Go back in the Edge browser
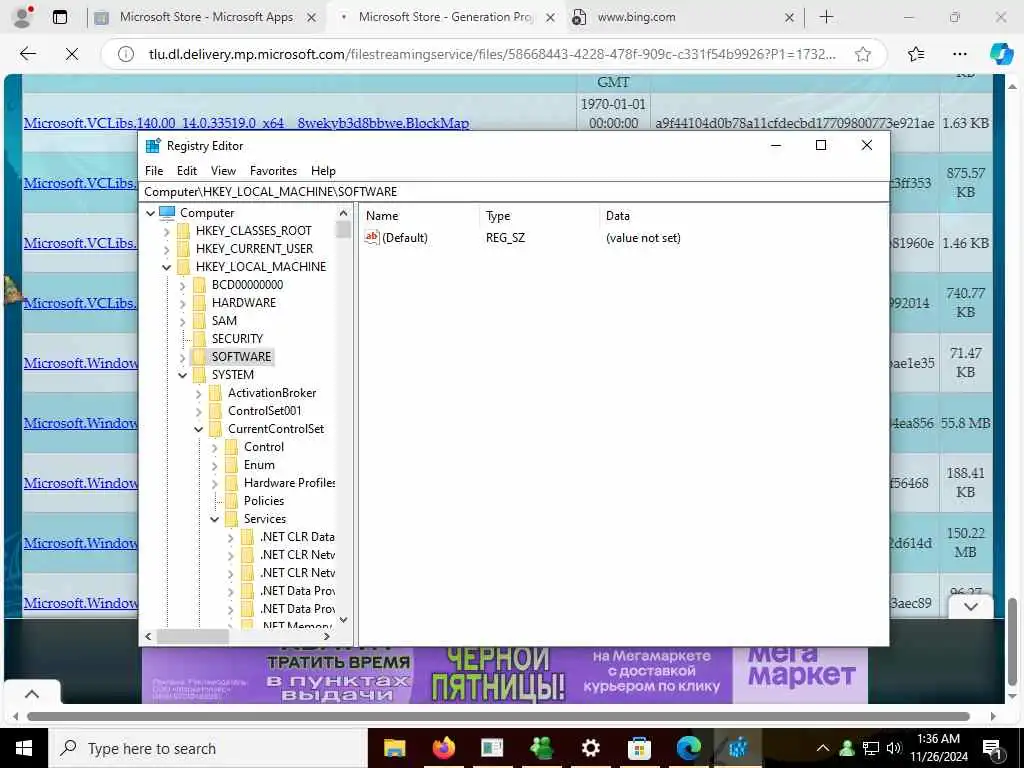Image resolution: width=1024 pixels, height=768 pixels. click(27, 54)
